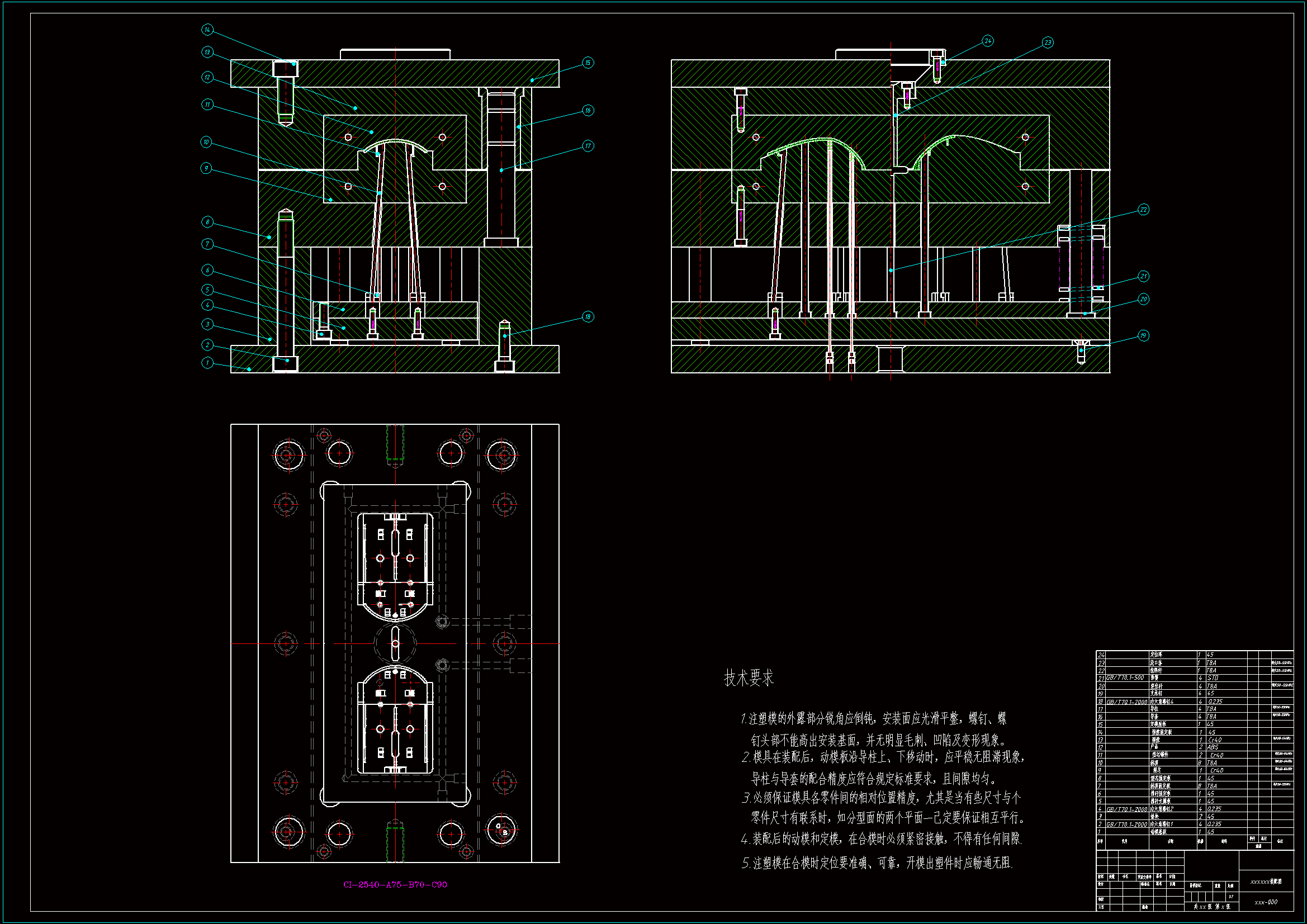Click the ABS material cell in parts list
This screenshot has width=1307, height=924.
pyautogui.click(x=1213, y=747)
